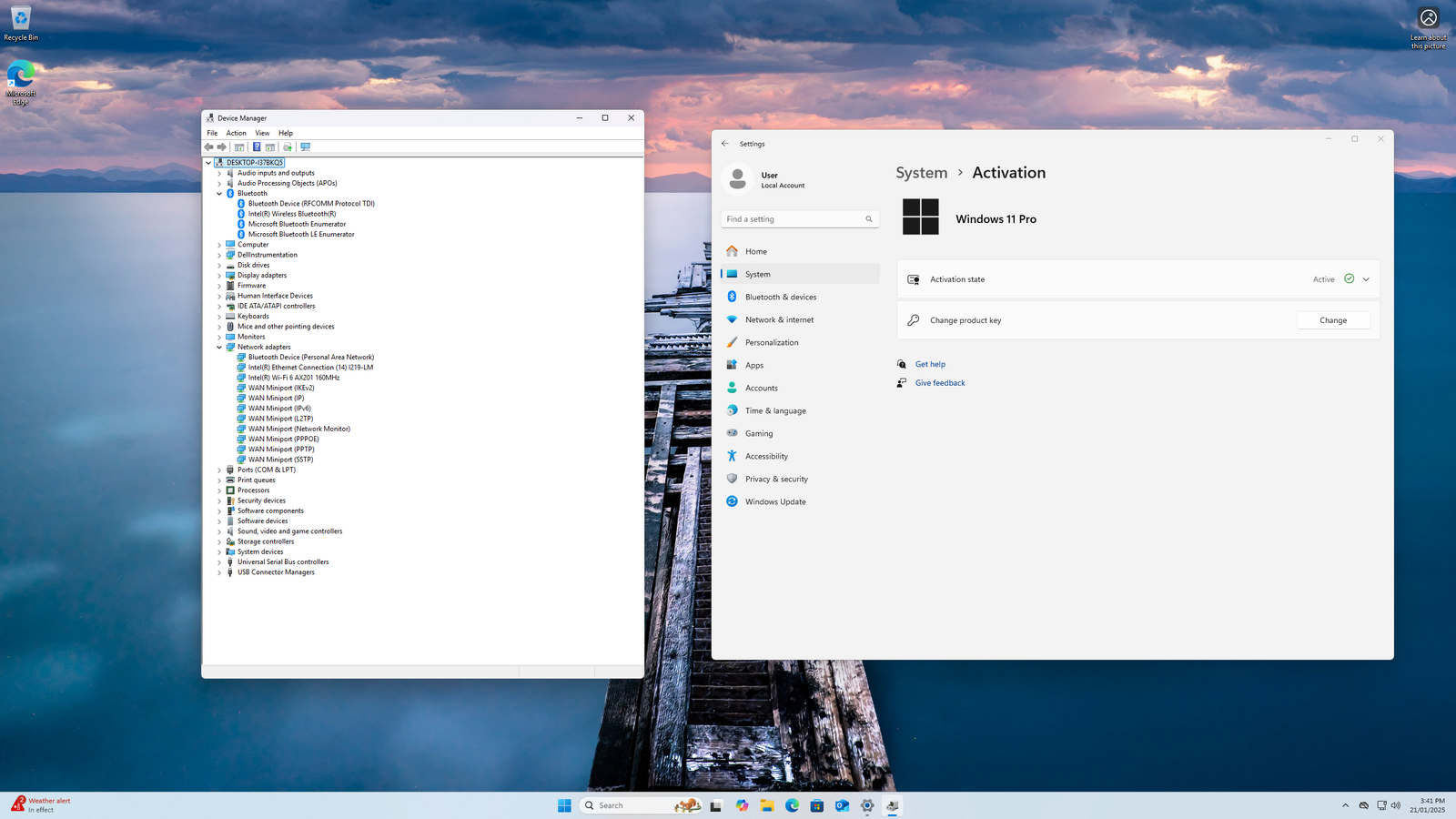Image resolution: width=1456 pixels, height=819 pixels.
Task: Click Update device driver toolbar icon
Action: (x=288, y=147)
